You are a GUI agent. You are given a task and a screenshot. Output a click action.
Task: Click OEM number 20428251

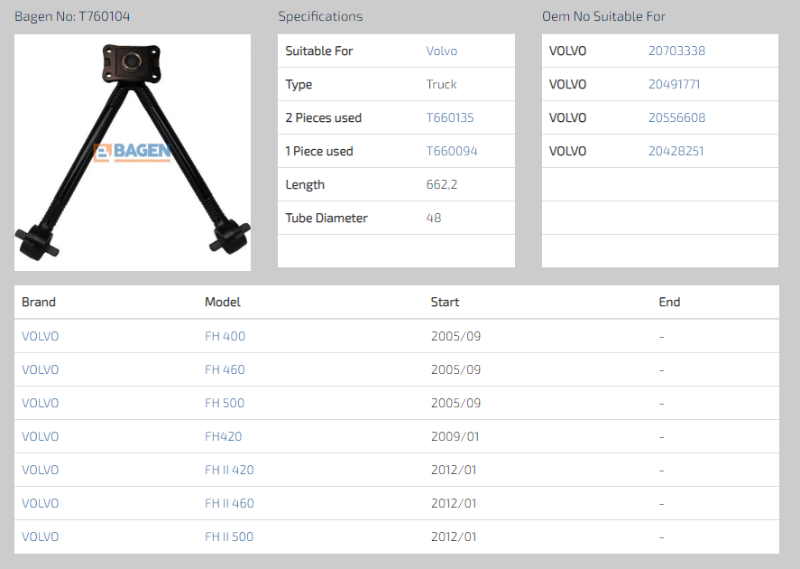coord(676,151)
